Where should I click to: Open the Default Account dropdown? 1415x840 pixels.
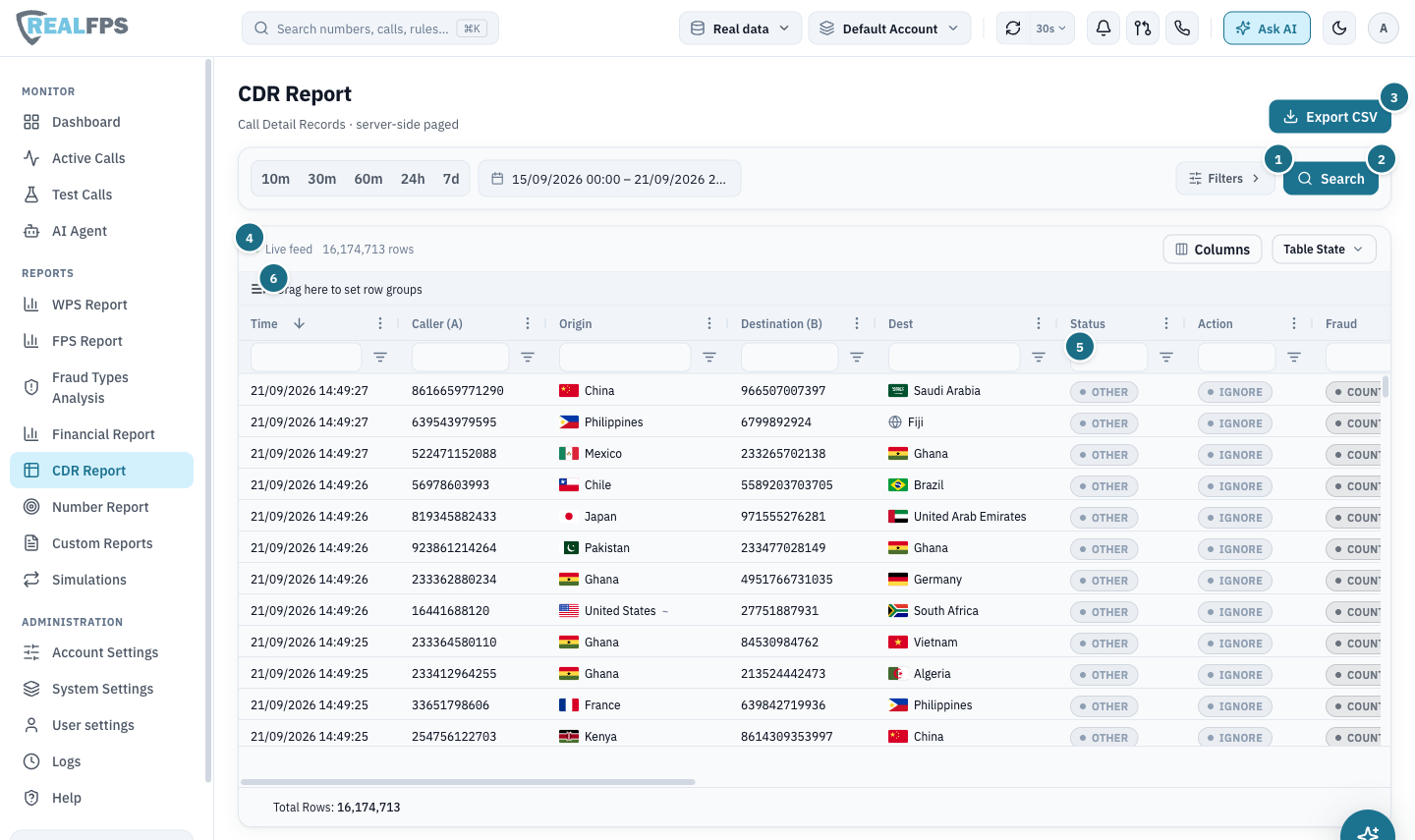click(889, 28)
